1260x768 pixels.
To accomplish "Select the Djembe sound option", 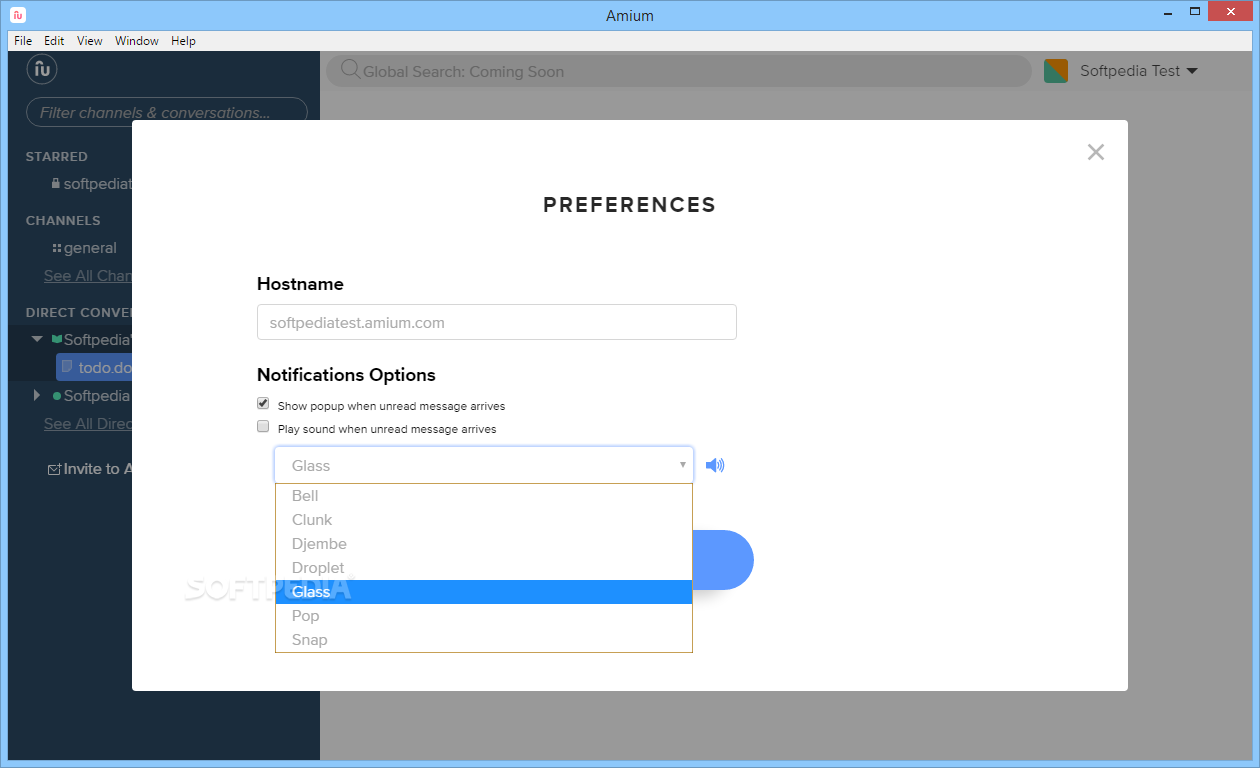I will coord(484,544).
